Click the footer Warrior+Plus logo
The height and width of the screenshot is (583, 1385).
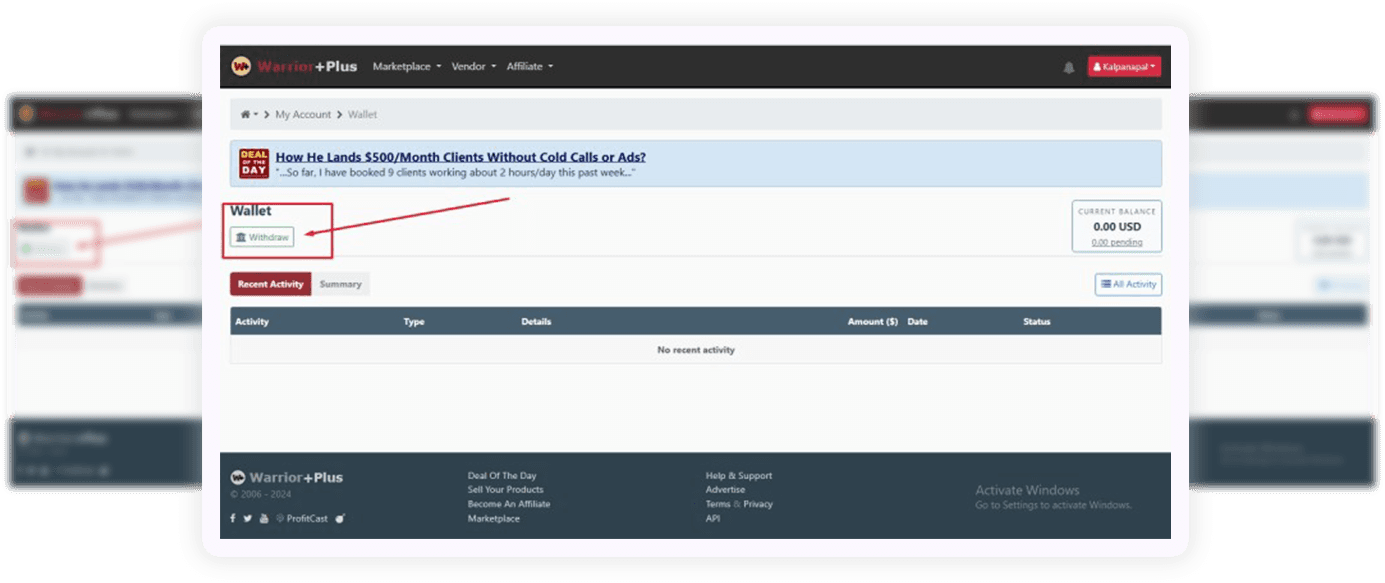(287, 477)
